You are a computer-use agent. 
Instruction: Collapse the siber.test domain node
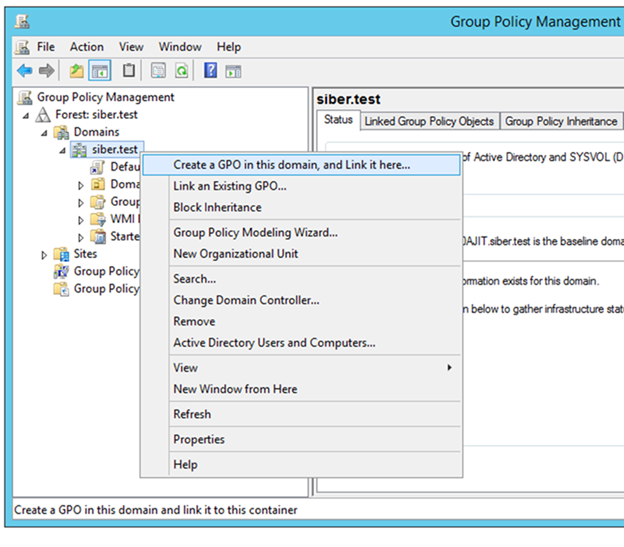tap(62, 150)
